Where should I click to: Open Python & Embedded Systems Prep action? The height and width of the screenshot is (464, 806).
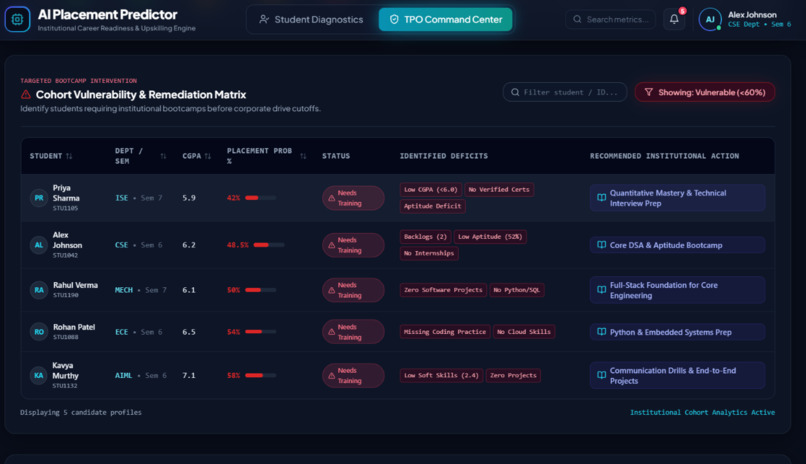coord(677,332)
